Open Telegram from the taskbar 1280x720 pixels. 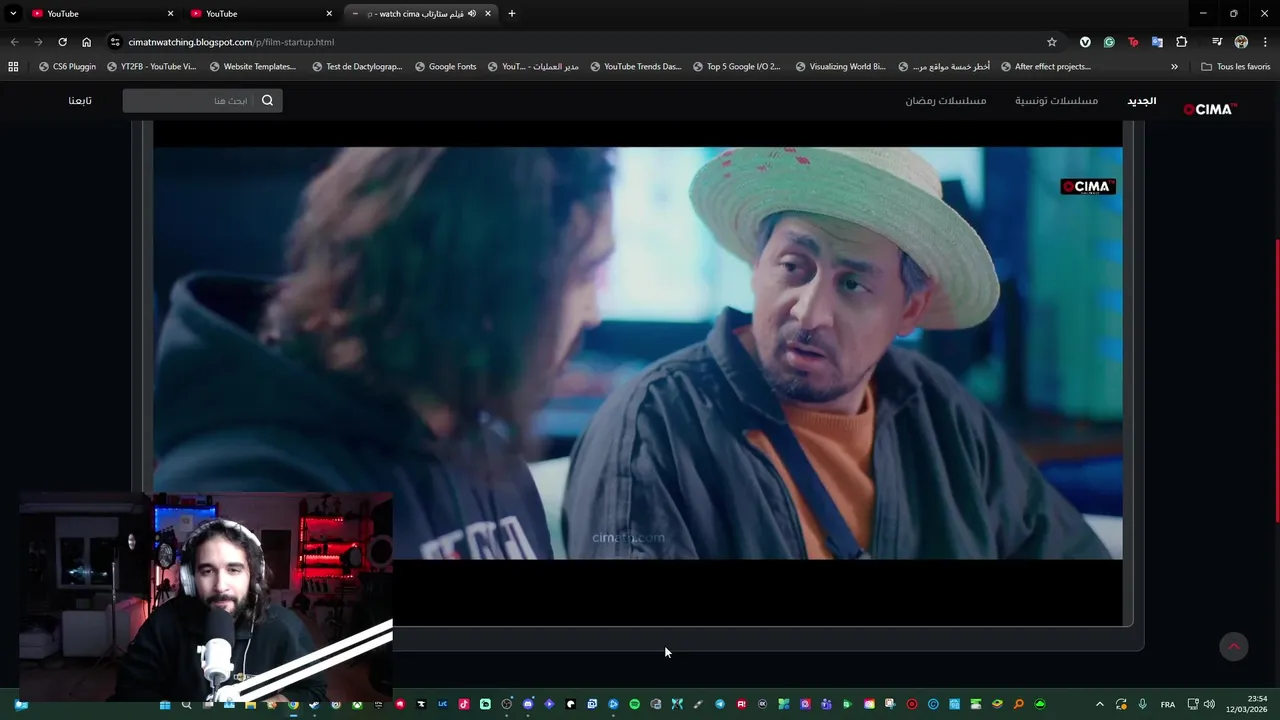720,704
